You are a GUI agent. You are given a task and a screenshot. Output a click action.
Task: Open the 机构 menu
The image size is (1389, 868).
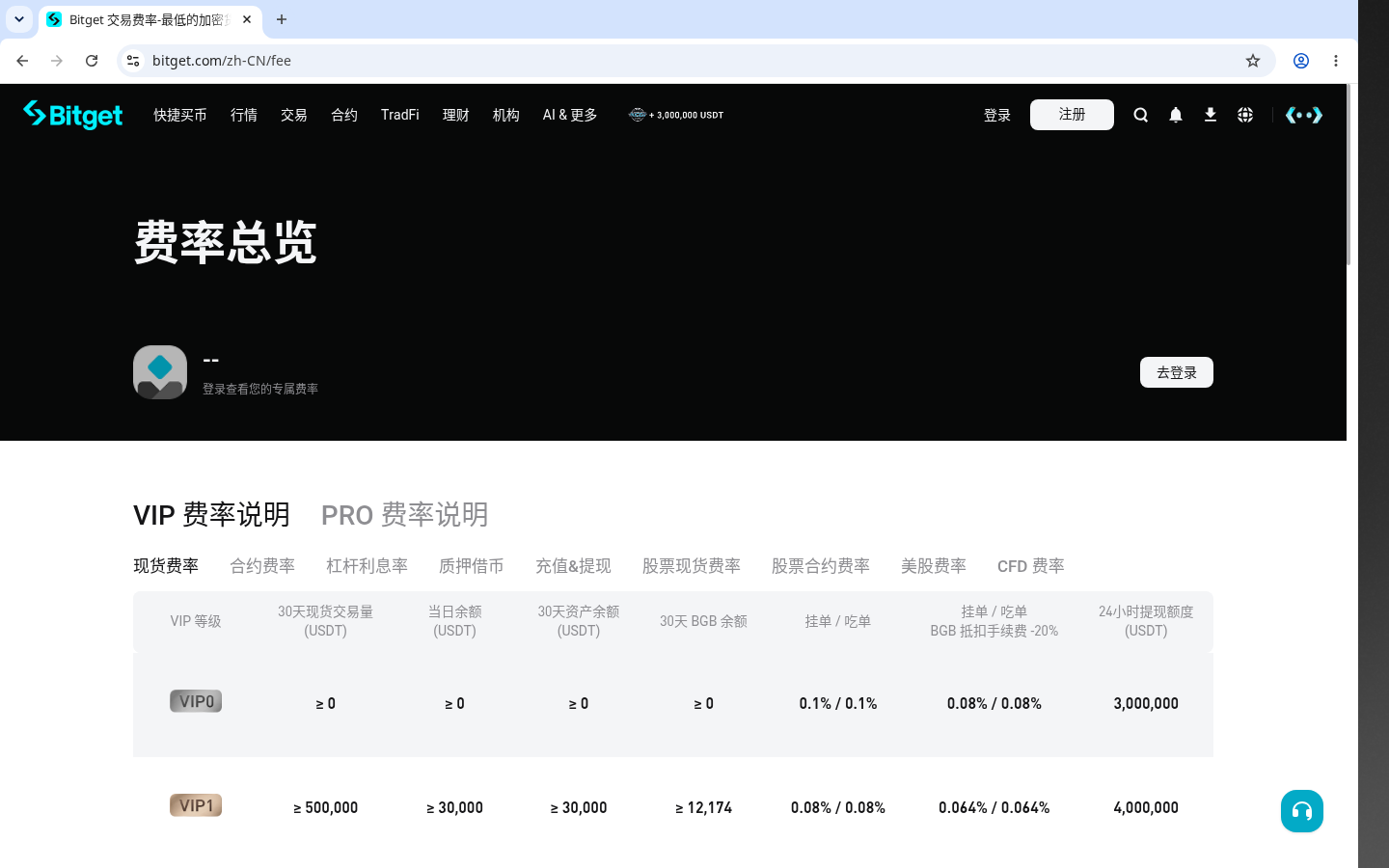click(x=506, y=115)
